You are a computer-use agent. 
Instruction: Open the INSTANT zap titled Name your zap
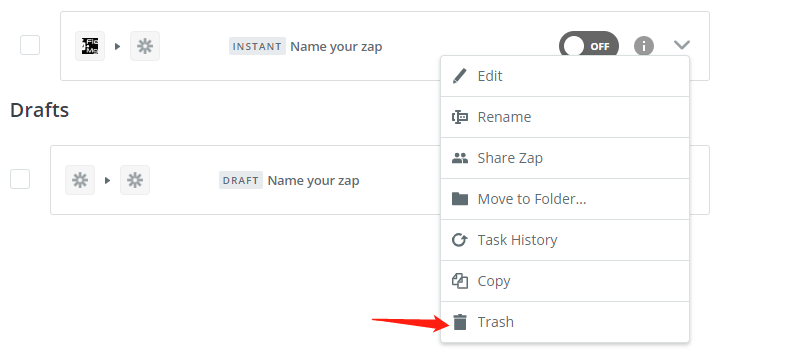click(x=336, y=47)
